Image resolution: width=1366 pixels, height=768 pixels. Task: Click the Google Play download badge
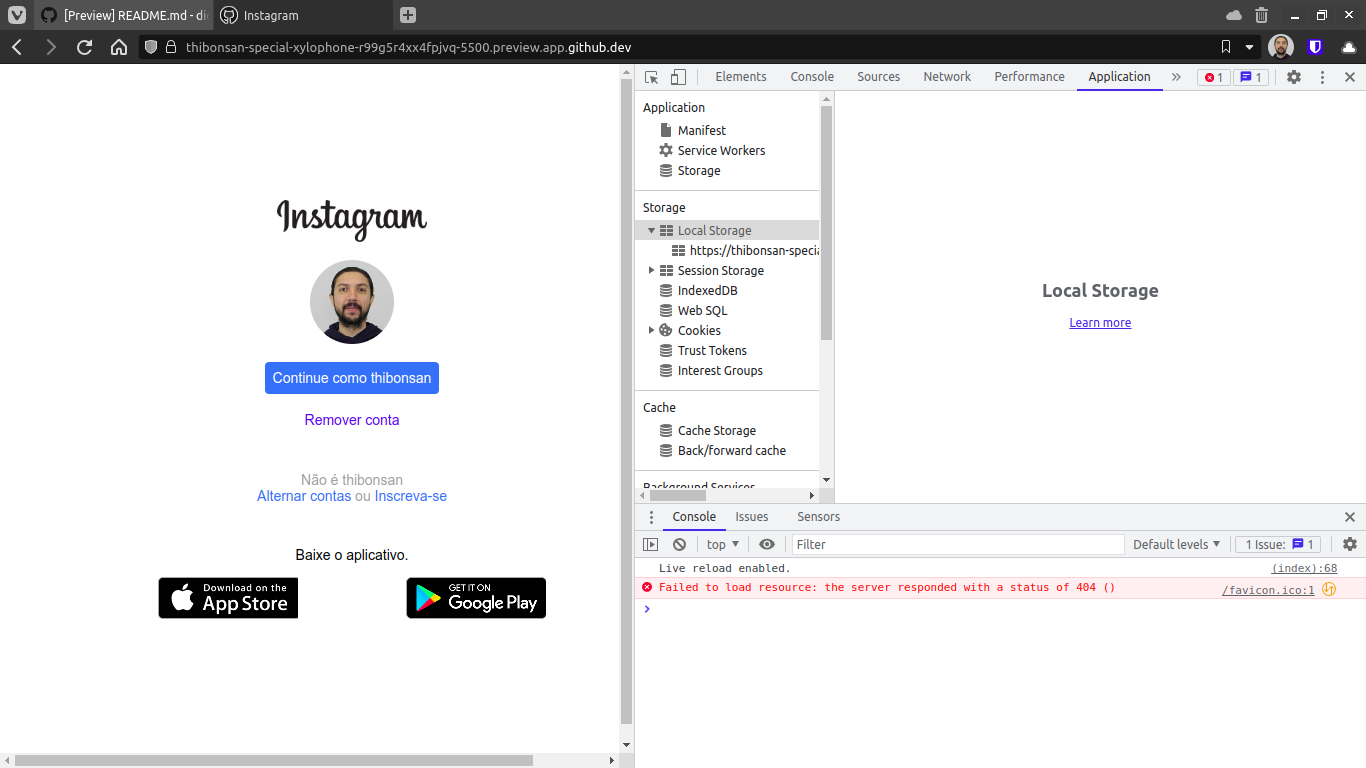476,598
